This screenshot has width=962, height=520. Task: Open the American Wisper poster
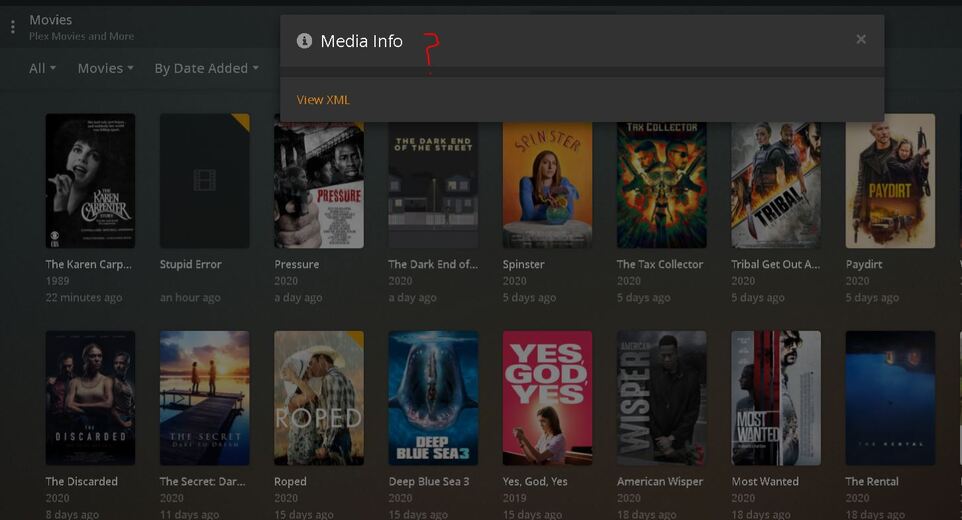coord(661,398)
